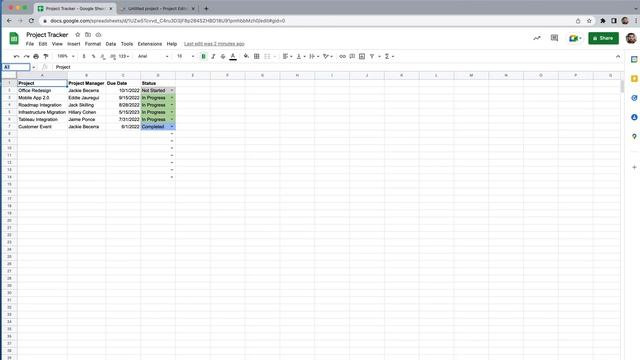Open vertical align options
Image resolution: width=640 pixels, height=360 pixels.
300,56
